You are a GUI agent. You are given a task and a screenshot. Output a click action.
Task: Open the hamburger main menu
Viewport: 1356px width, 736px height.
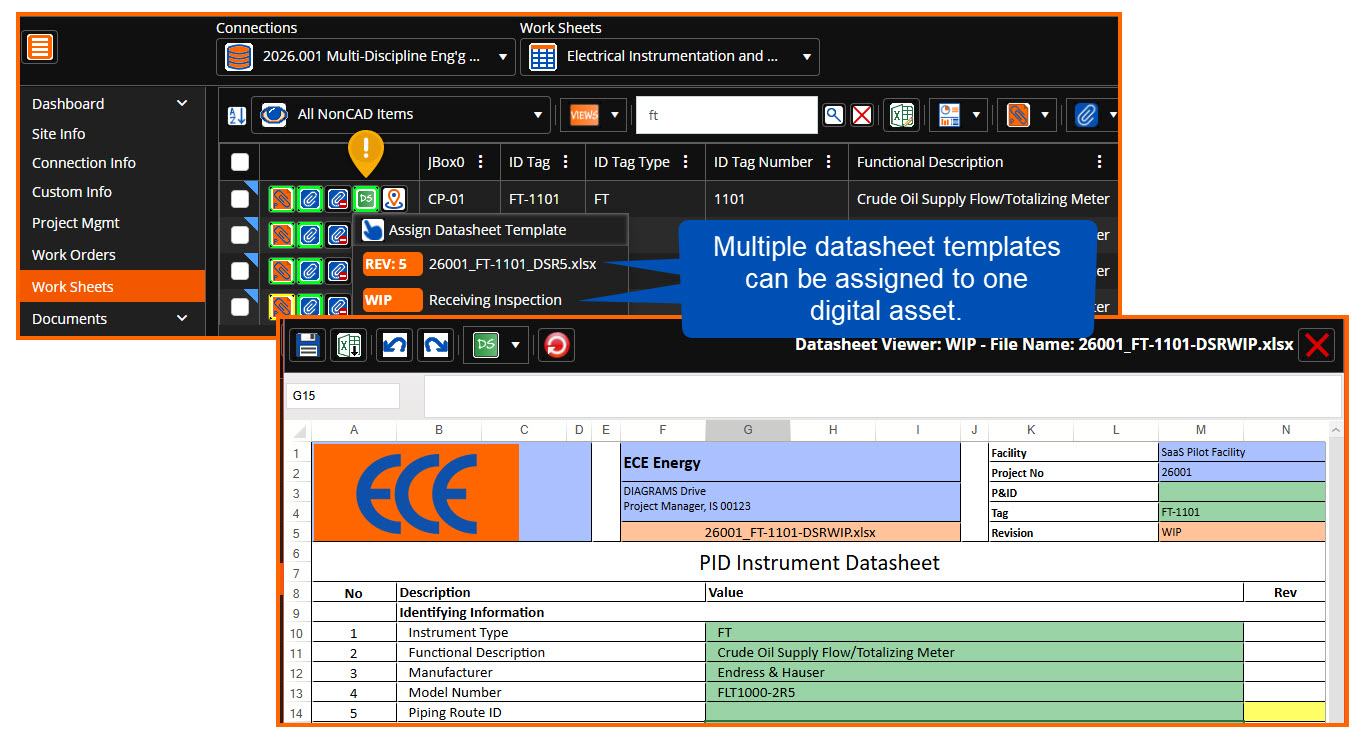[x=40, y=47]
